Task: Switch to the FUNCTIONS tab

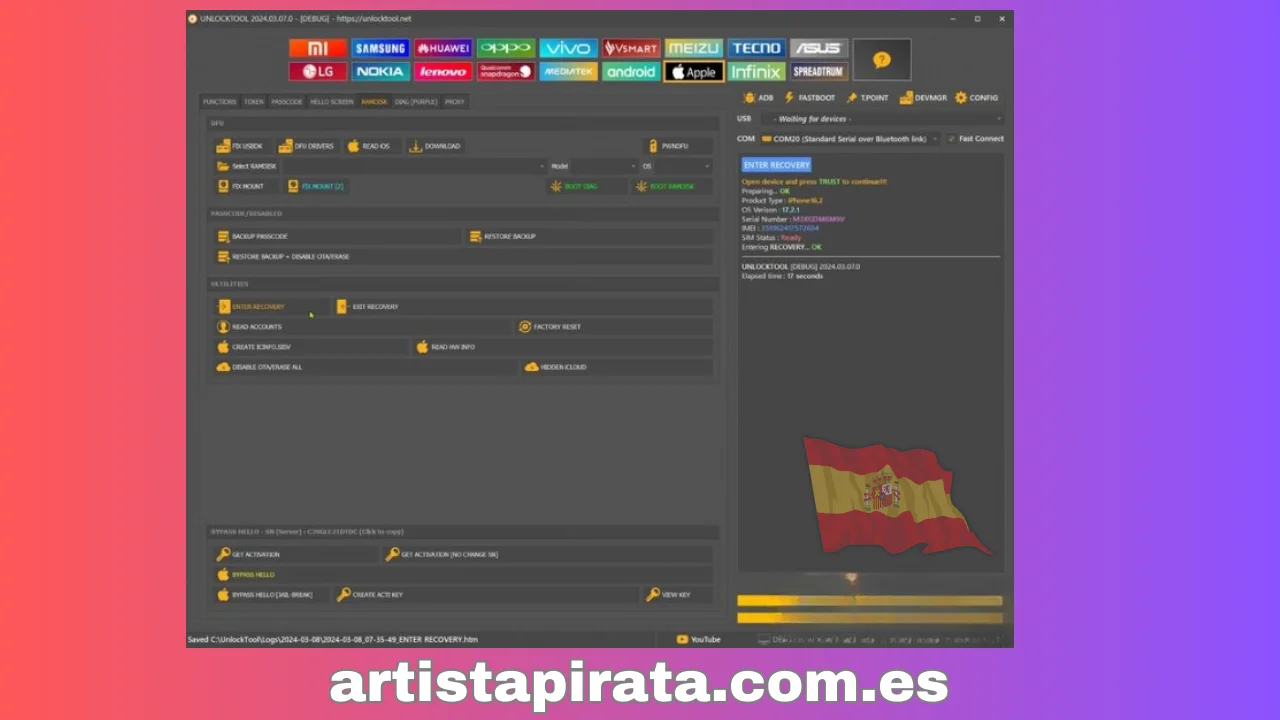Action: pyautogui.click(x=220, y=101)
